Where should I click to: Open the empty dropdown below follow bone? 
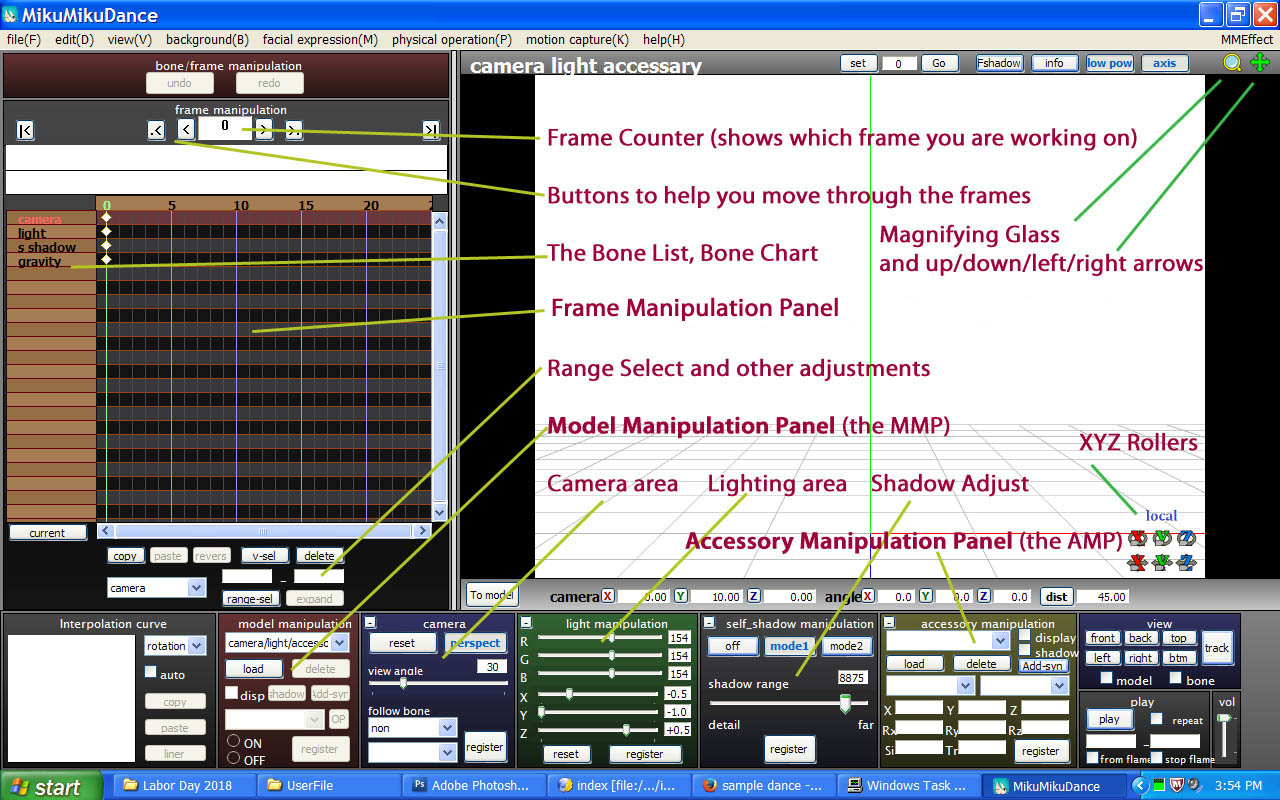(412, 751)
